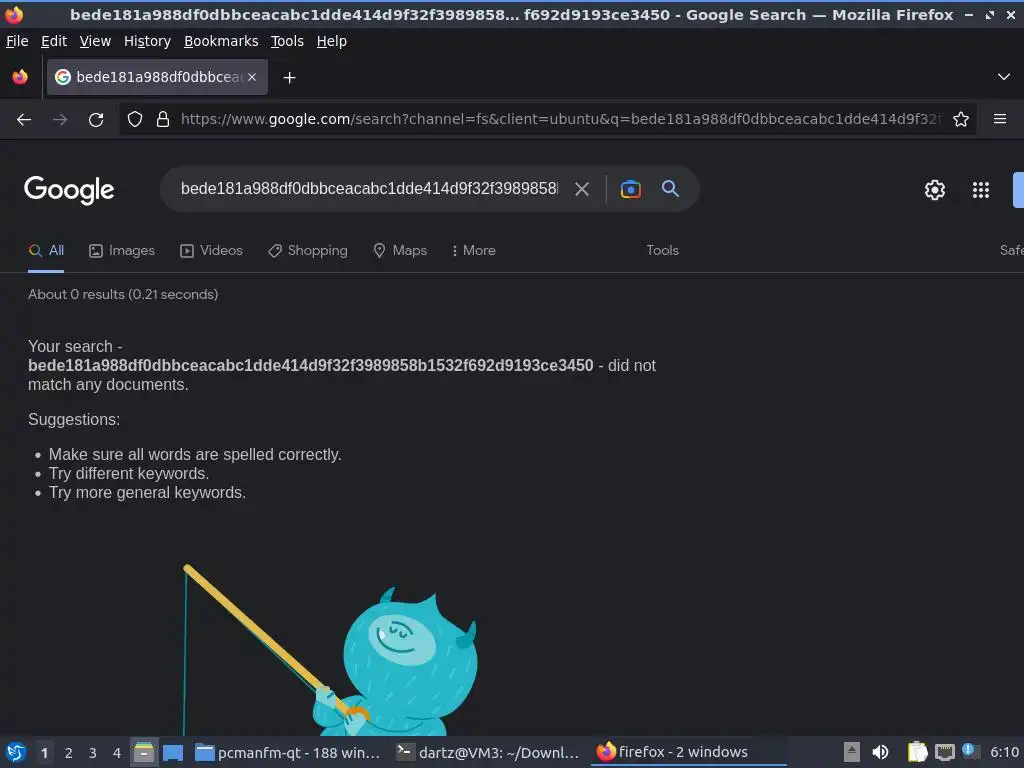Viewport: 1024px width, 768px height.
Task: Switch to workspace 4
Action: pos(117,753)
